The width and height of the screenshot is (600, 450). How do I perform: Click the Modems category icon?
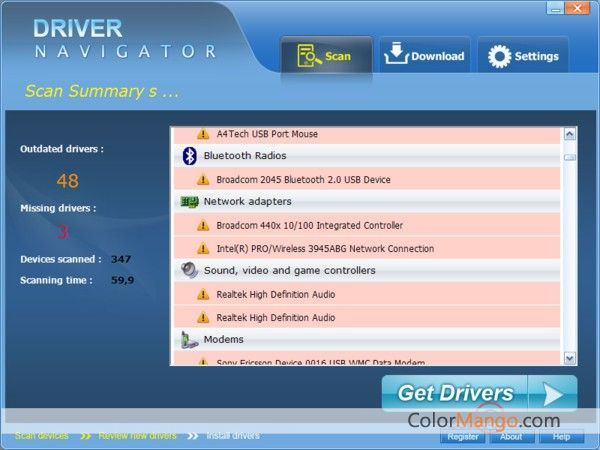pos(189,340)
